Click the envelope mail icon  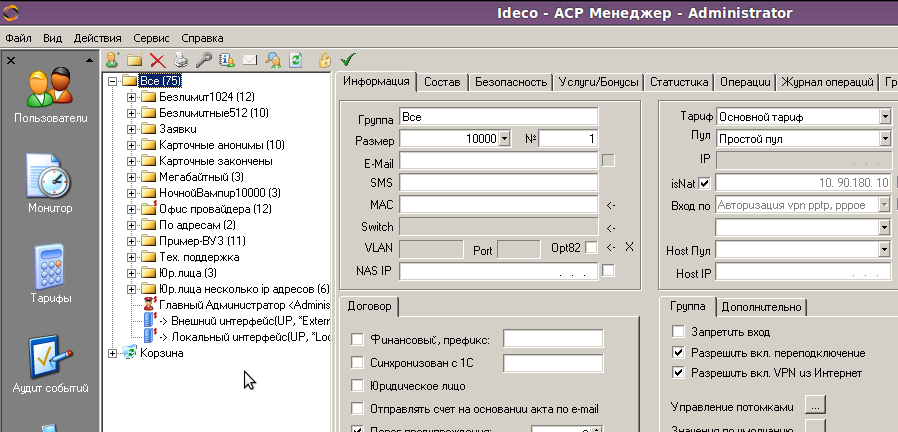pos(249,60)
